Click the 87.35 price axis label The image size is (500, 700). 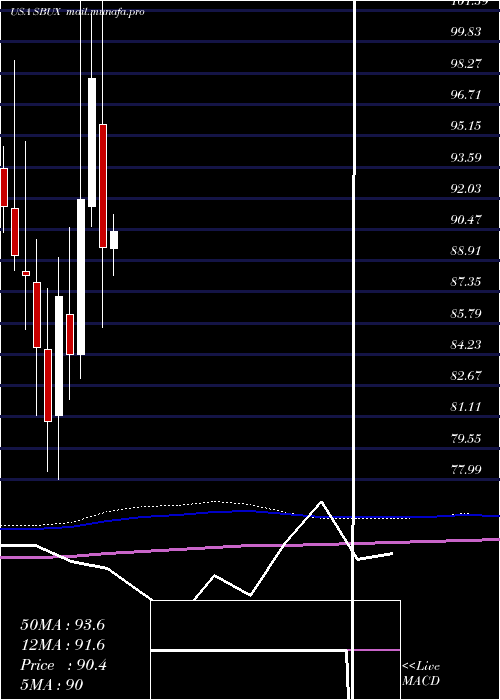tap(467, 282)
